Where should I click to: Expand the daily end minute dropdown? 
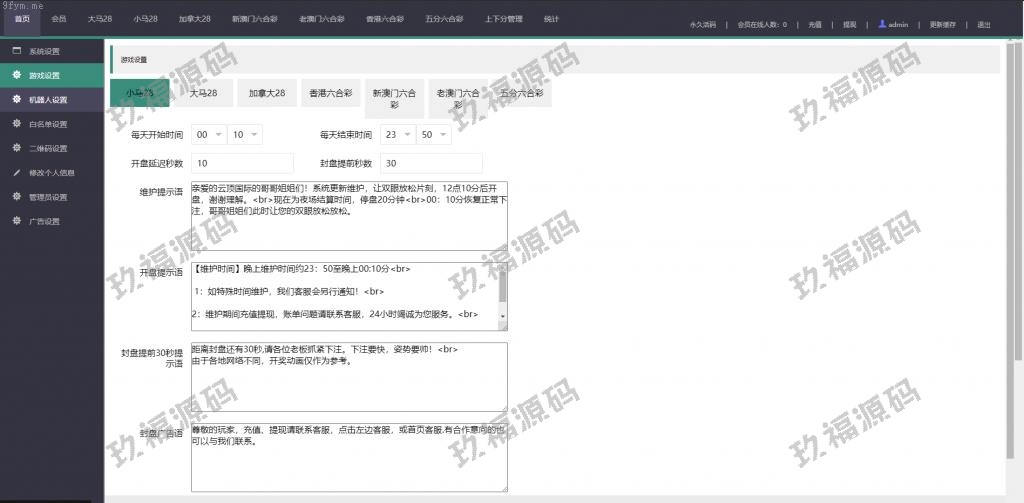(x=433, y=134)
